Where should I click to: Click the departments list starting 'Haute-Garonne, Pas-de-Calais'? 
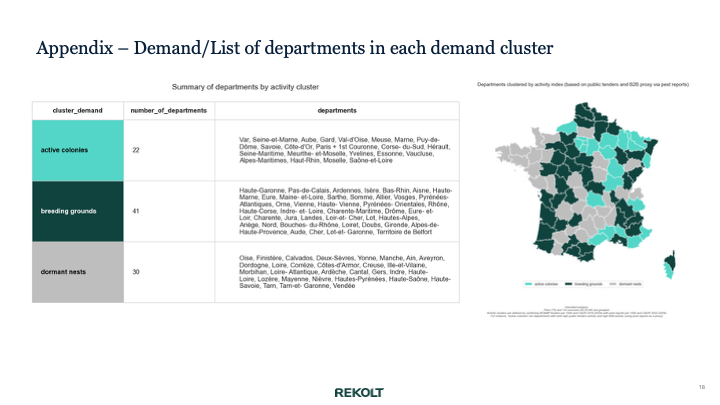345,211
